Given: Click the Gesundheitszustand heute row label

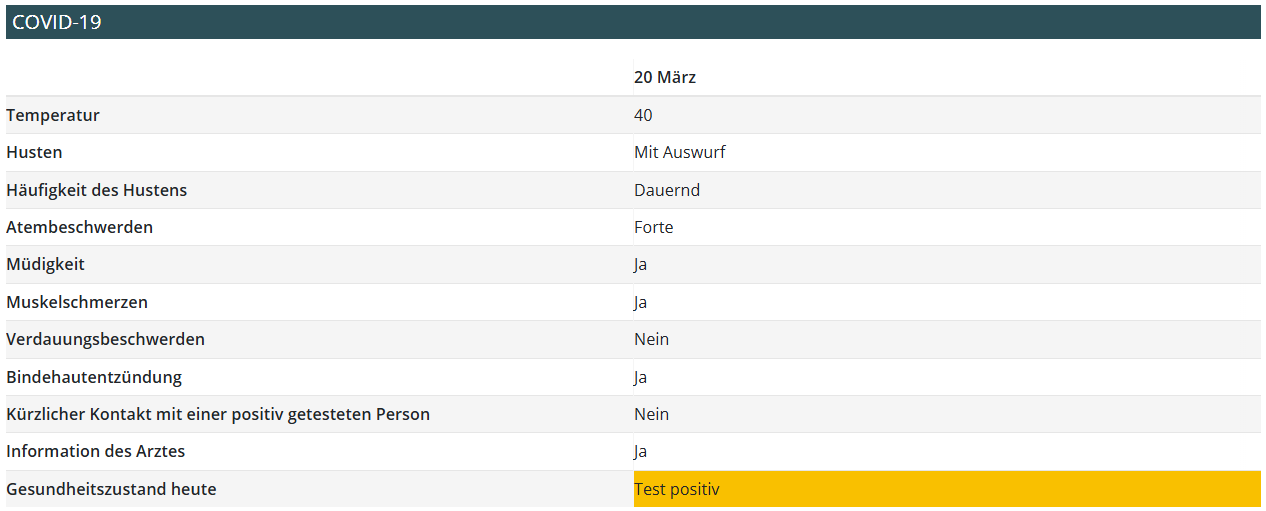Looking at the screenshot, I should pyautogui.click(x=111, y=489).
